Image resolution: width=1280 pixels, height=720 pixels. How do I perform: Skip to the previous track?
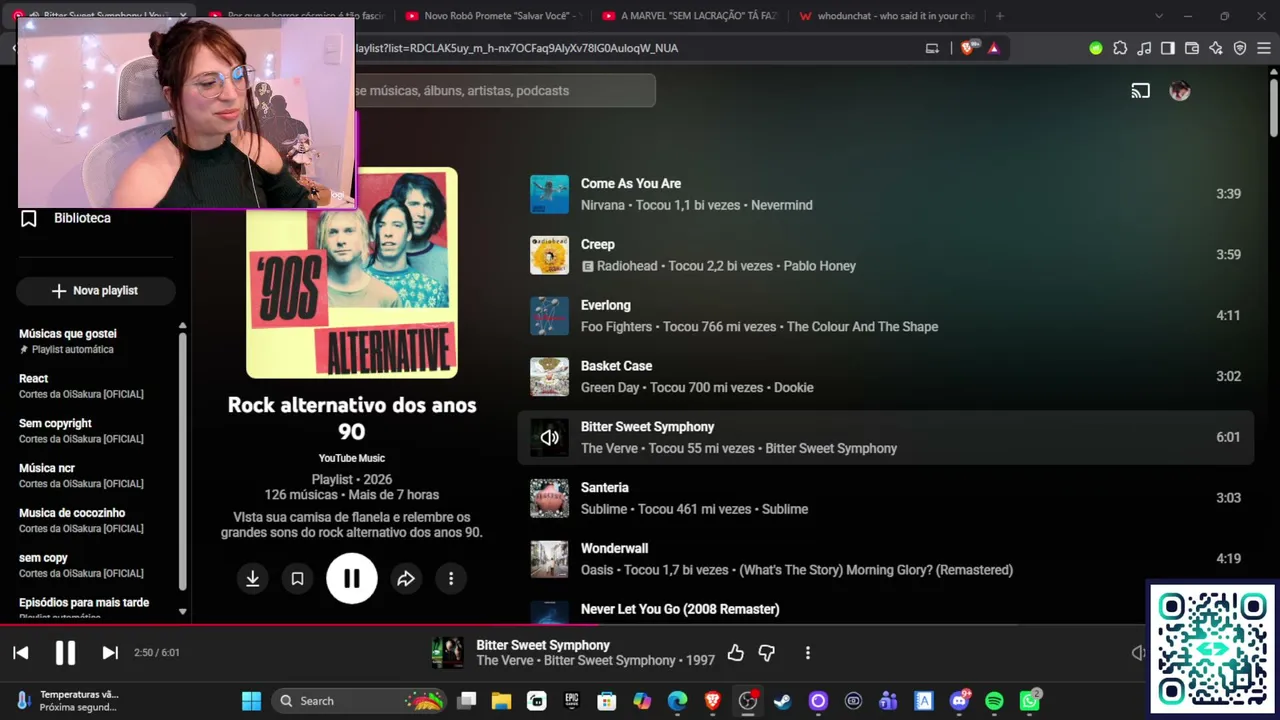21,653
